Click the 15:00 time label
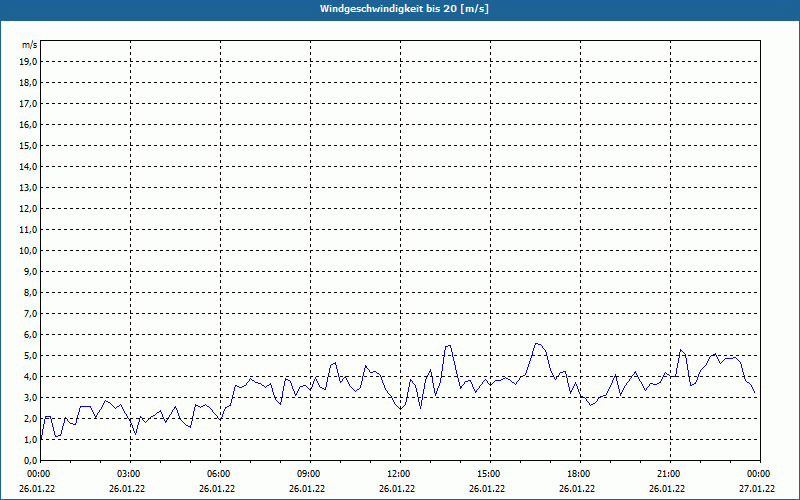Screen dimensions: 800x500 pos(487,474)
